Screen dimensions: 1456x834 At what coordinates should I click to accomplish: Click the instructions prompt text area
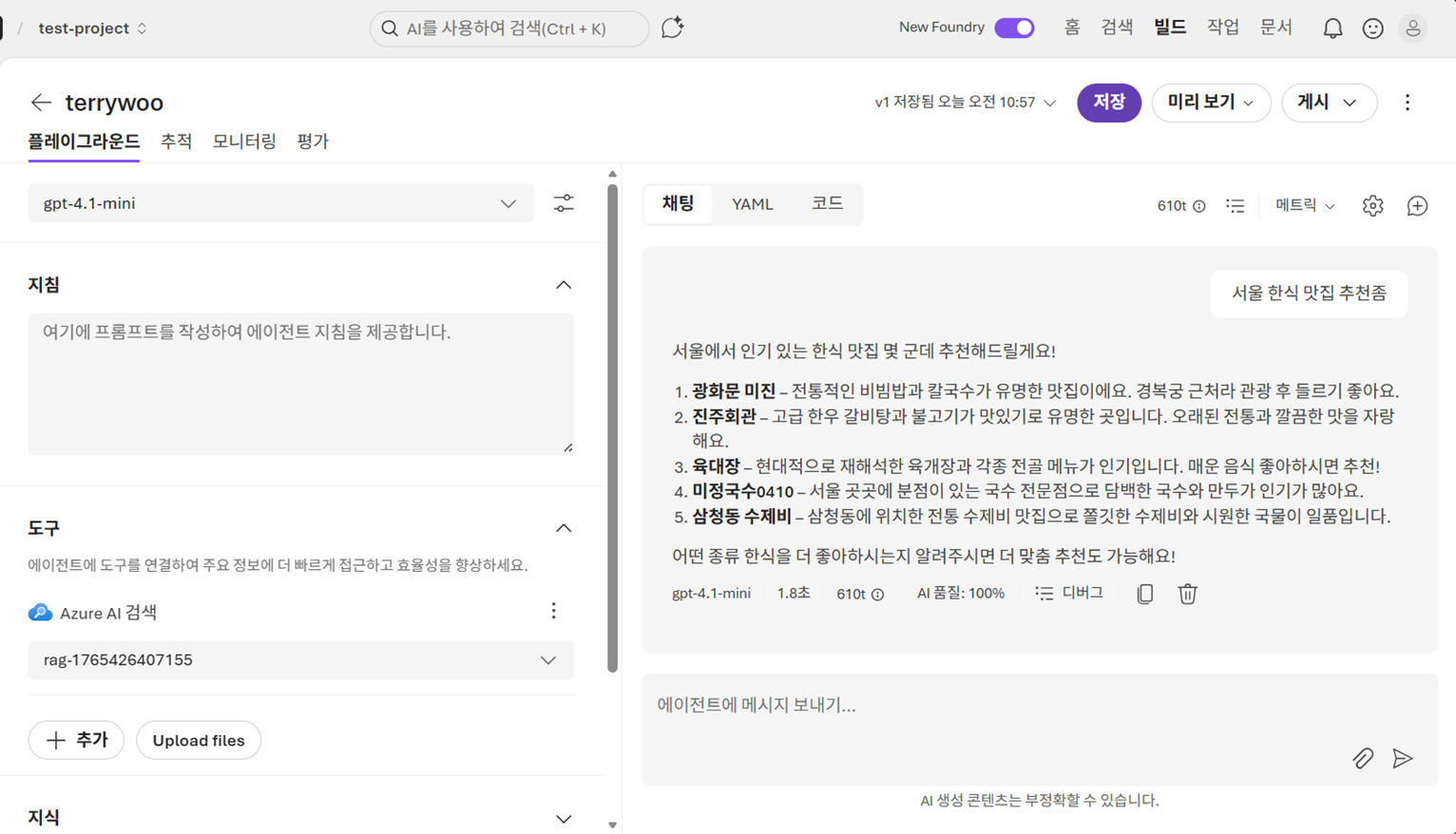300,384
